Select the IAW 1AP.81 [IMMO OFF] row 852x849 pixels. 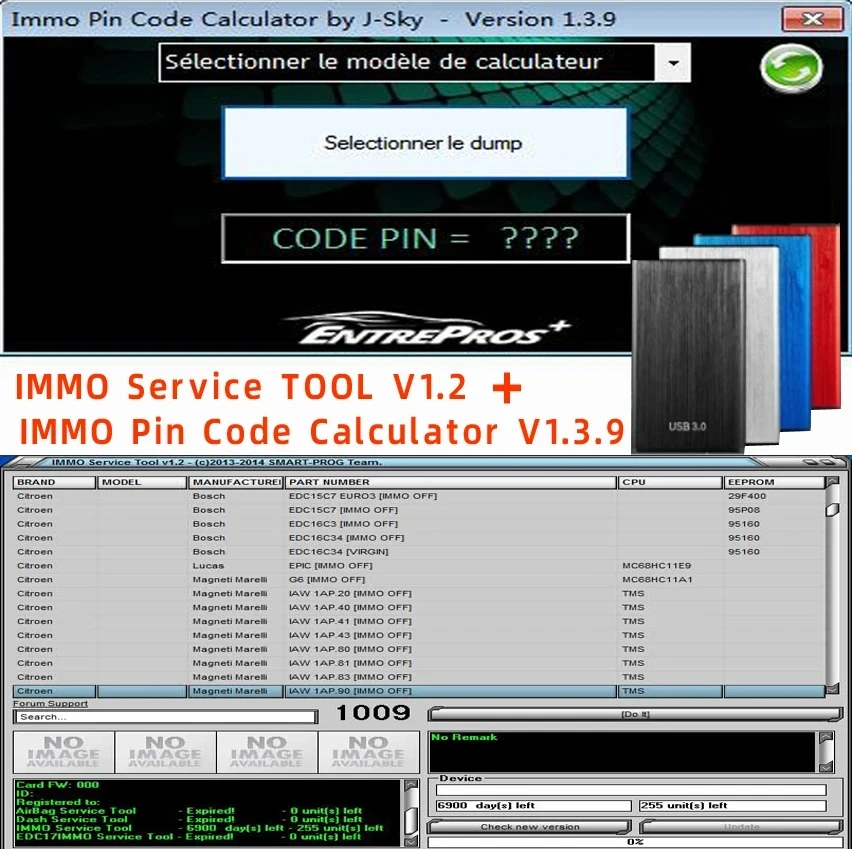pos(418,663)
